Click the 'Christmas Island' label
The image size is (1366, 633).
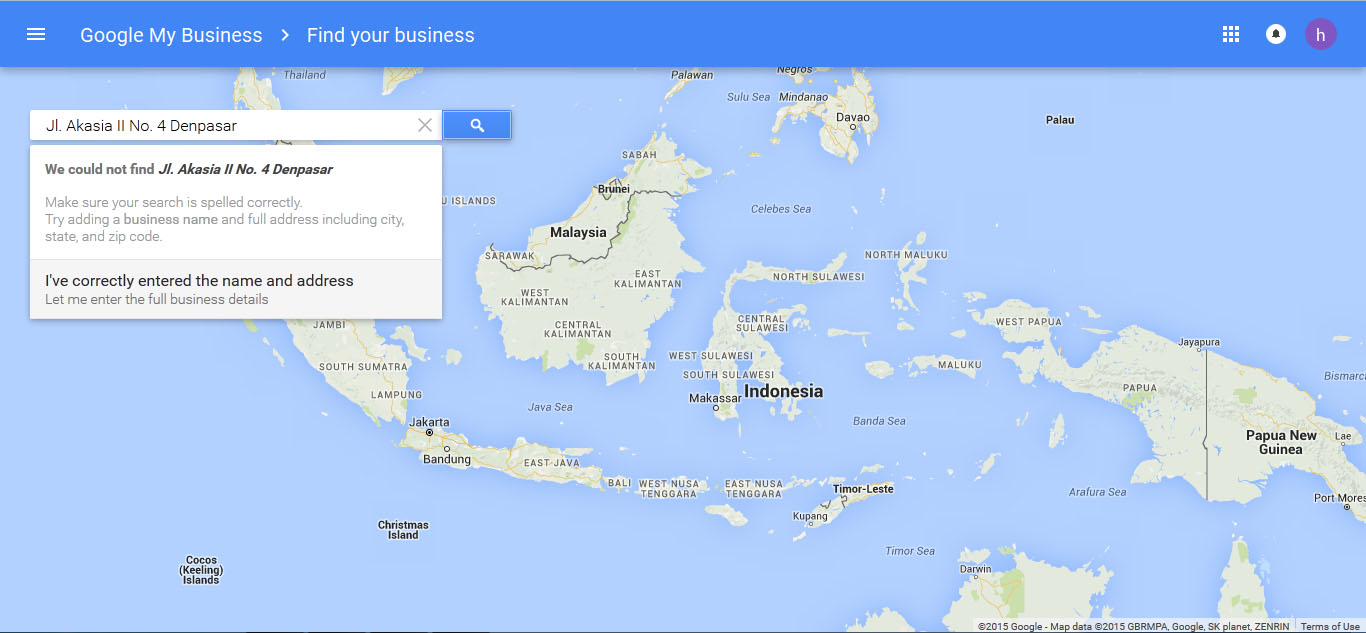click(403, 530)
